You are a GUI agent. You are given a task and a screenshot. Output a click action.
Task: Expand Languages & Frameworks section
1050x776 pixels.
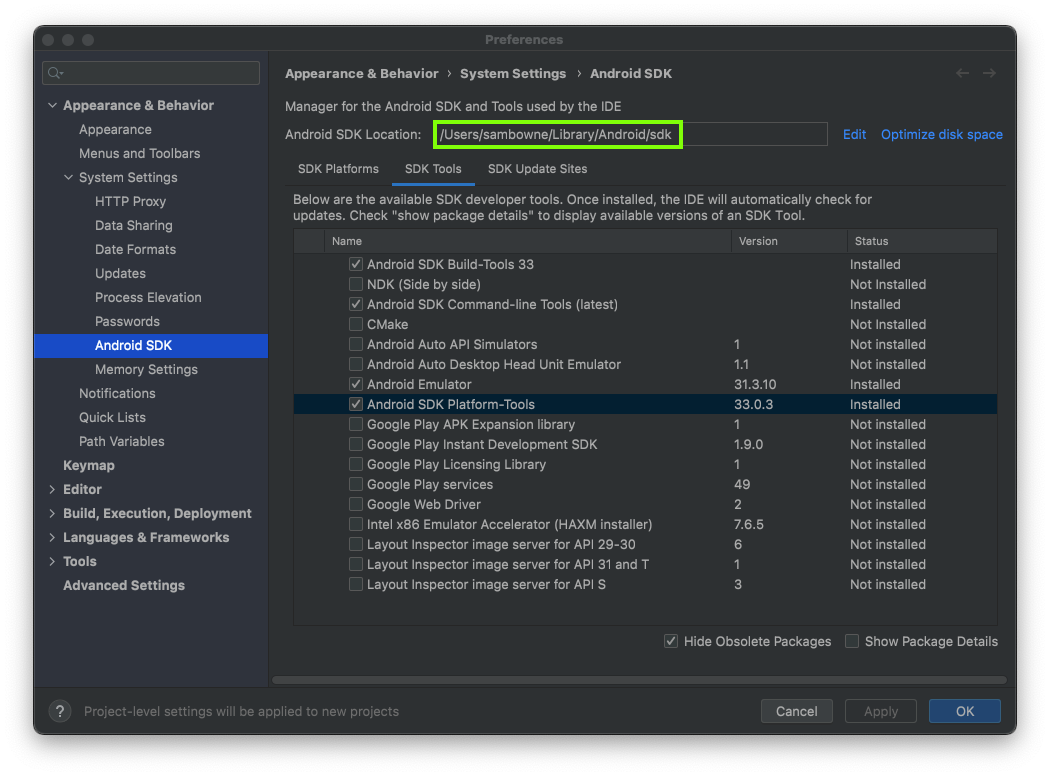pyautogui.click(x=52, y=537)
